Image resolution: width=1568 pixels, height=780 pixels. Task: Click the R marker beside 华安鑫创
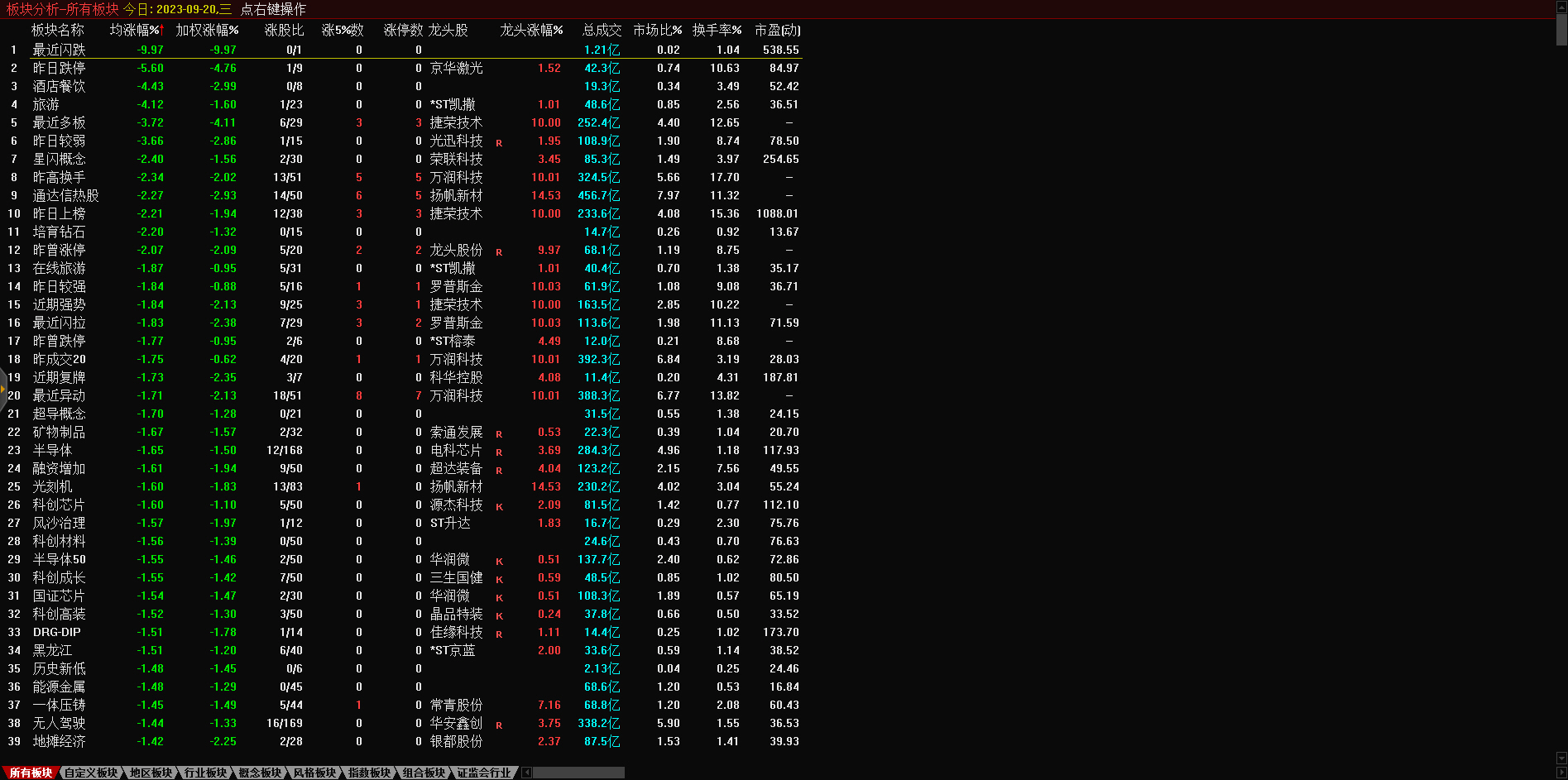[499, 725]
